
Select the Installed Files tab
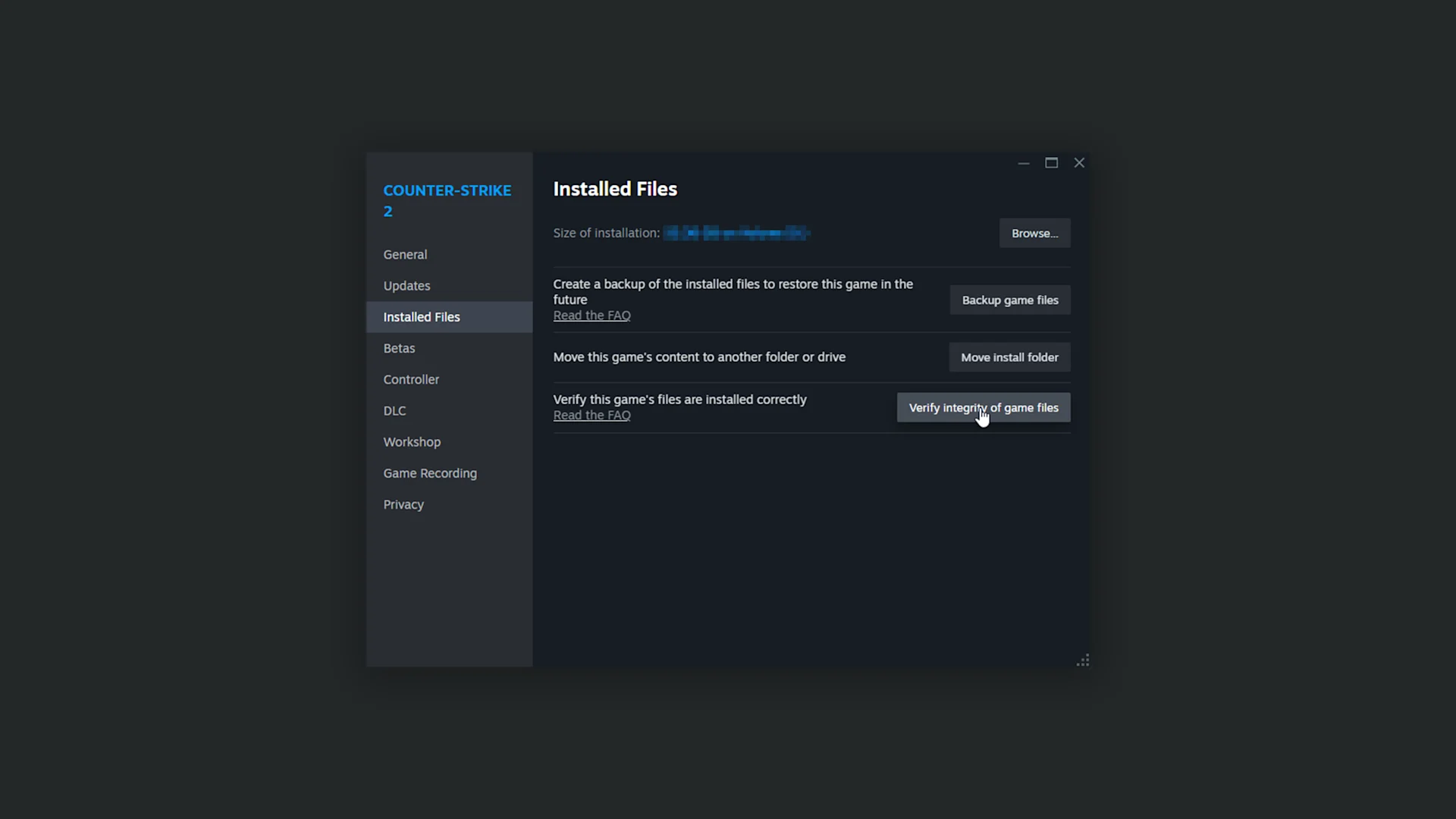pos(422,316)
